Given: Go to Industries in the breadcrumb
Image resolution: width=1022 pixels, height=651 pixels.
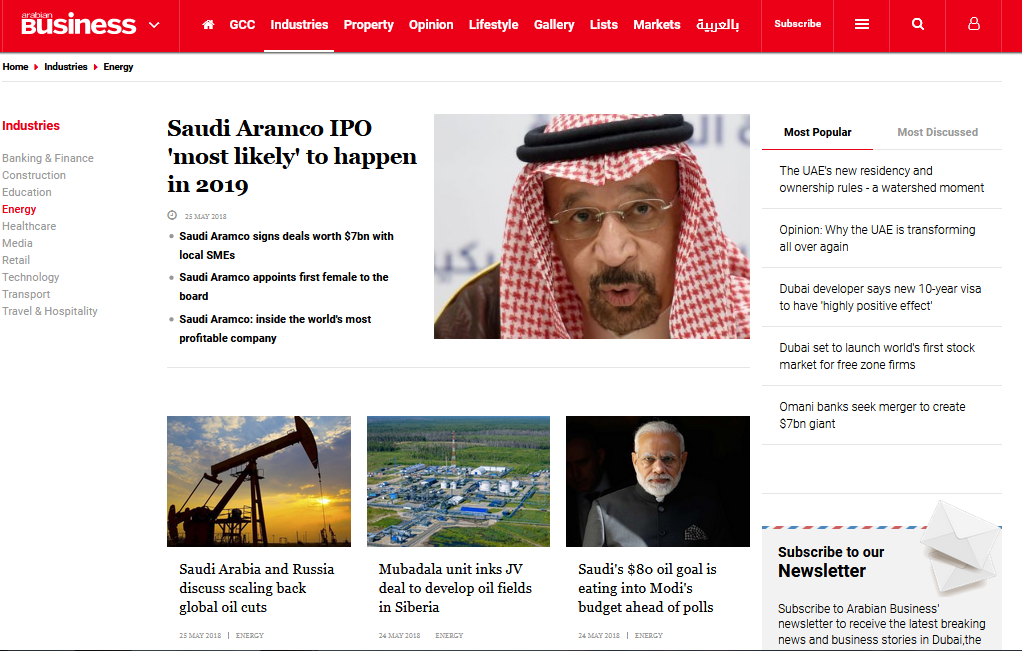Looking at the screenshot, I should coord(66,66).
